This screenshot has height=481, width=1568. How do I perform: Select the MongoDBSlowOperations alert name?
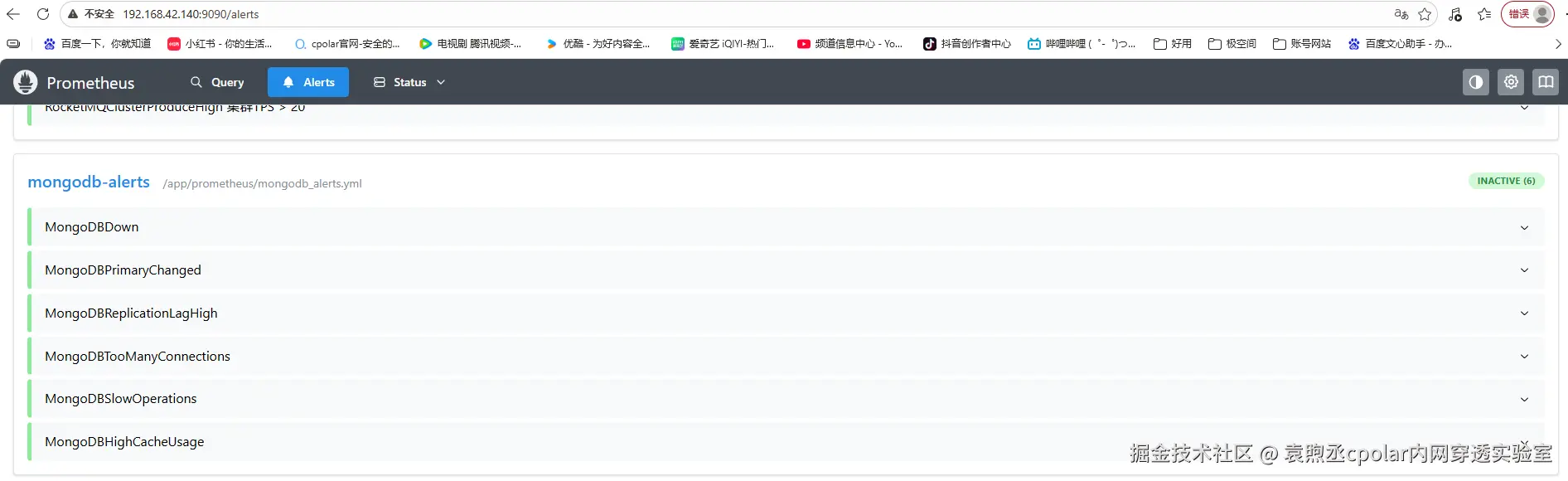click(121, 399)
